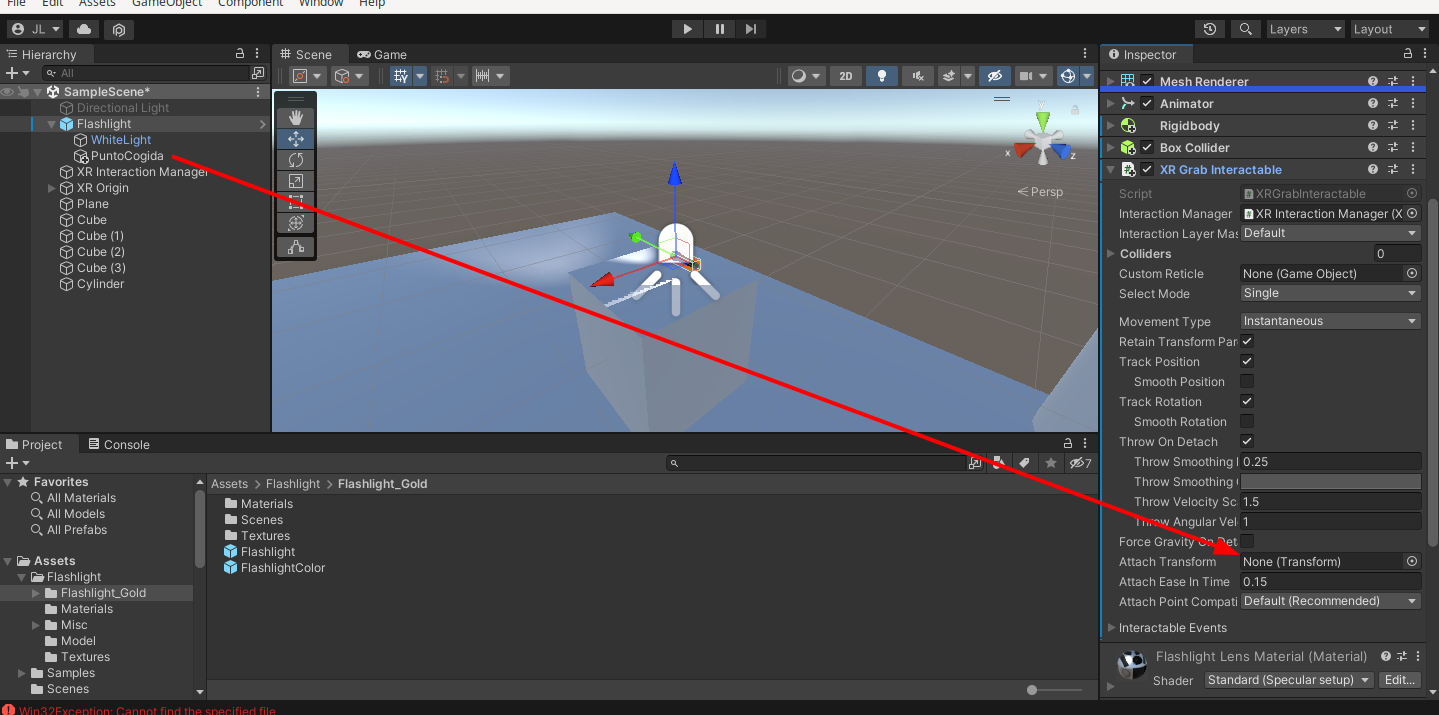The width and height of the screenshot is (1439, 715).
Task: Select the Rotate tool
Action: click(295, 159)
